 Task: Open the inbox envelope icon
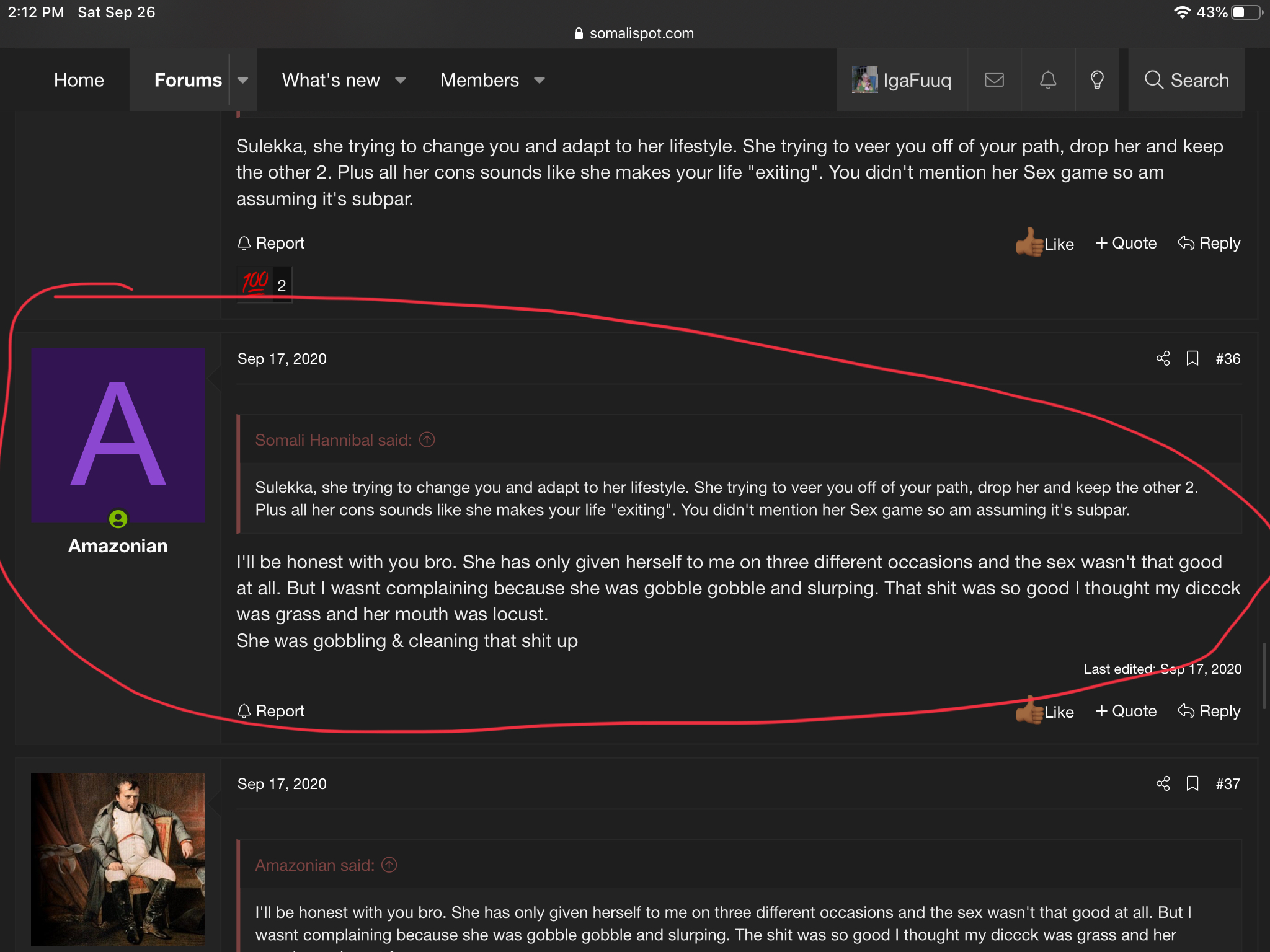(994, 80)
